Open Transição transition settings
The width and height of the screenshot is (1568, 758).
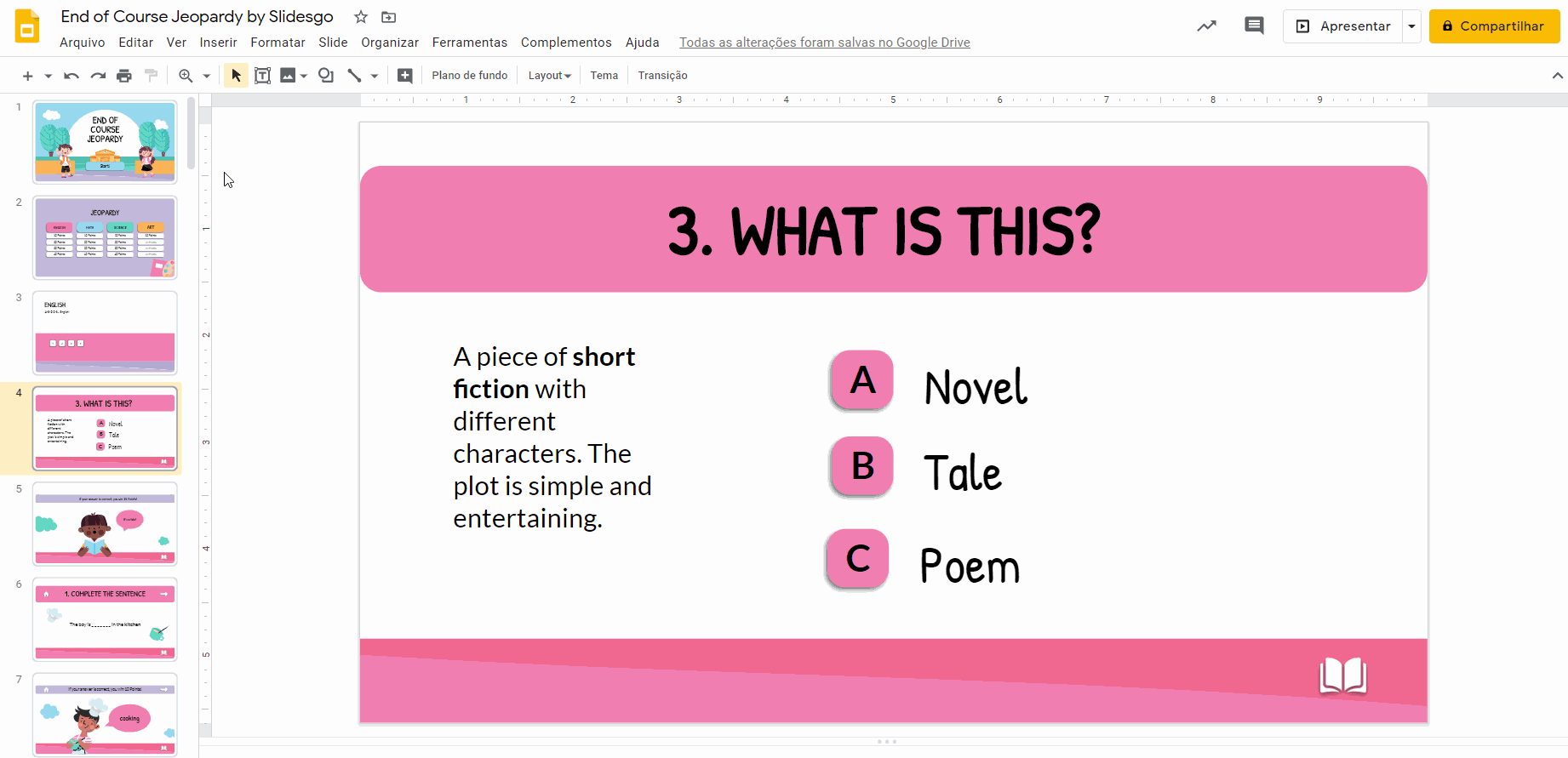[x=663, y=76]
